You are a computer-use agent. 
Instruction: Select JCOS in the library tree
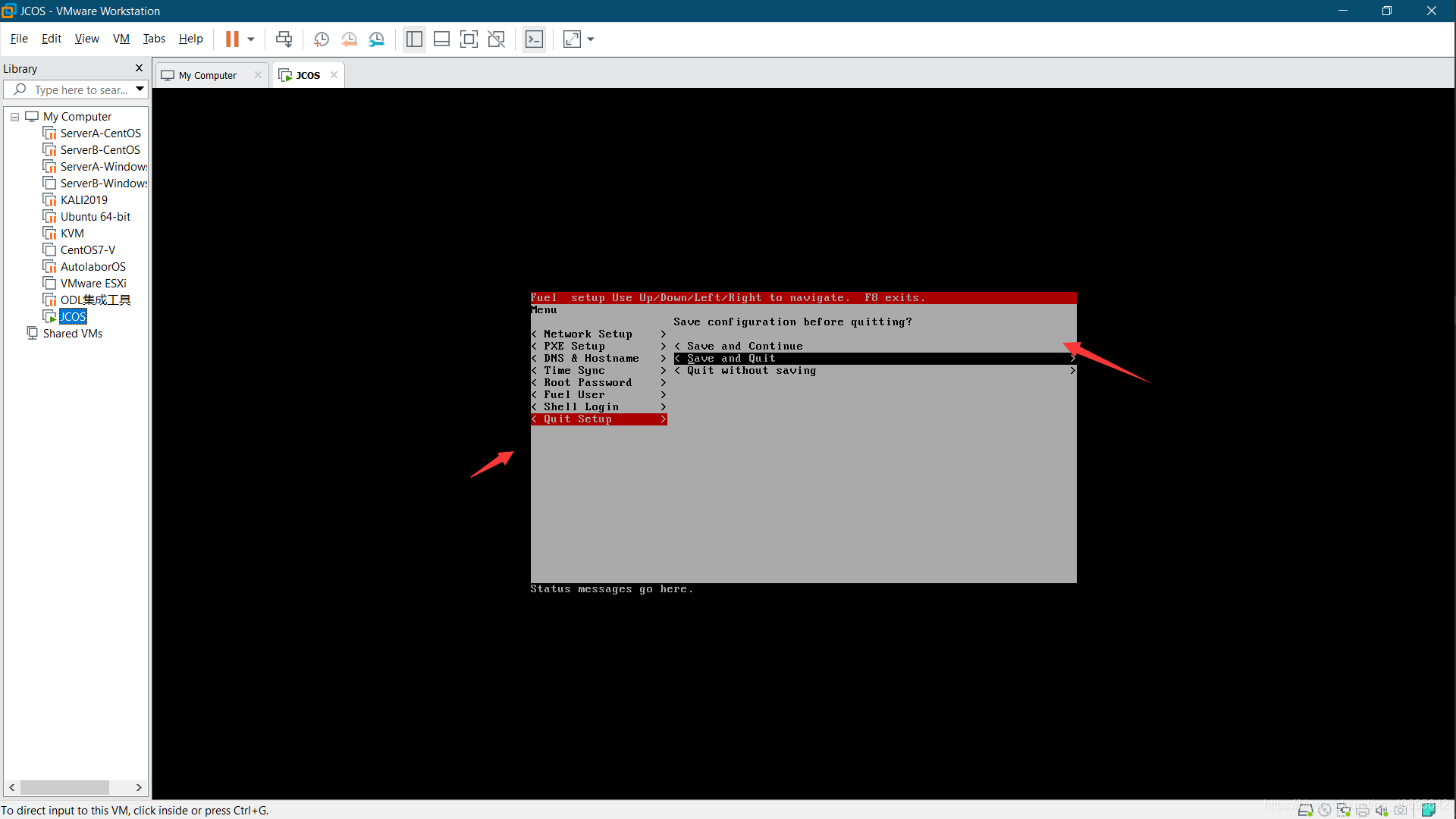point(73,317)
